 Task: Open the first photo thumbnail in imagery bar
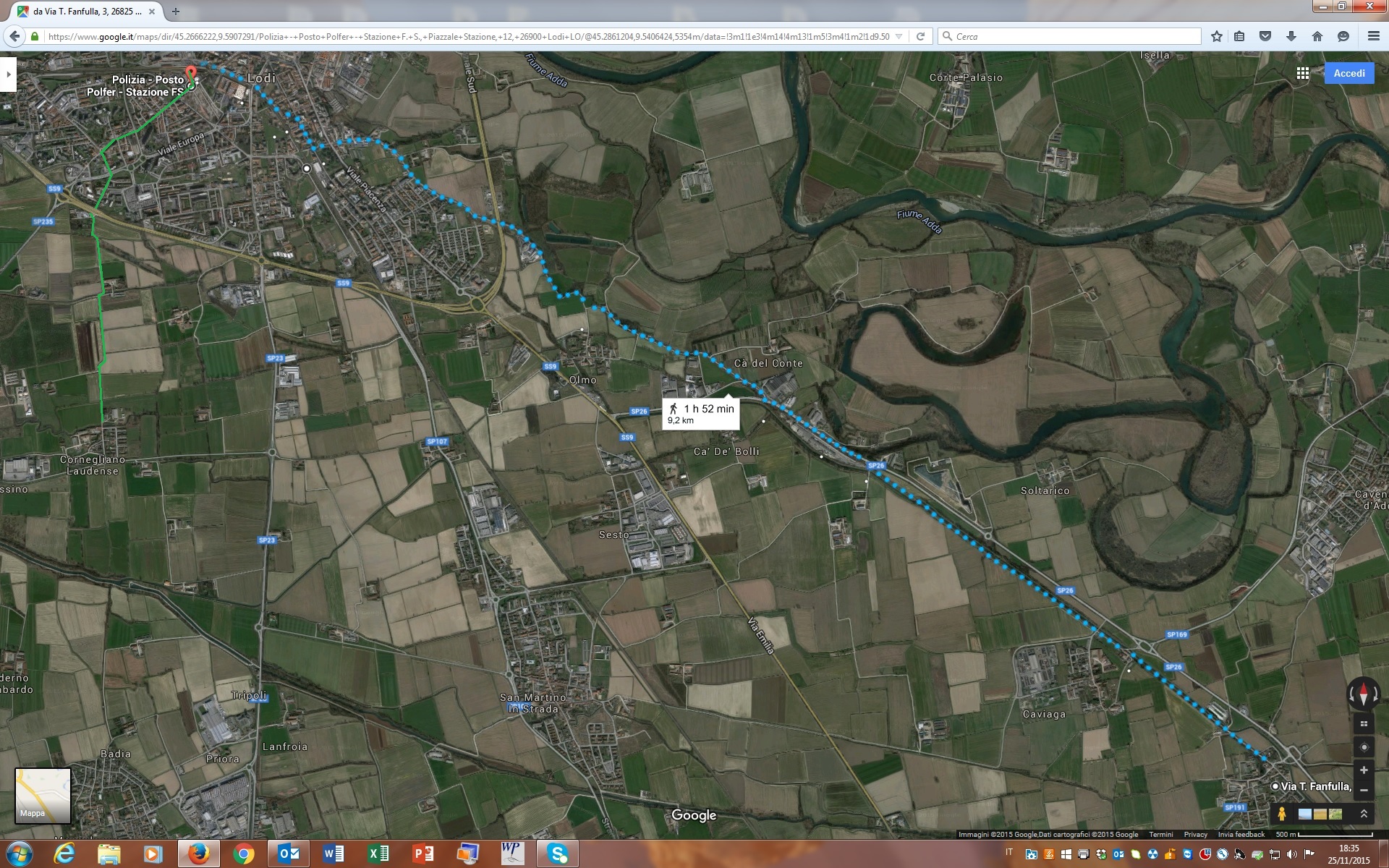[1305, 814]
